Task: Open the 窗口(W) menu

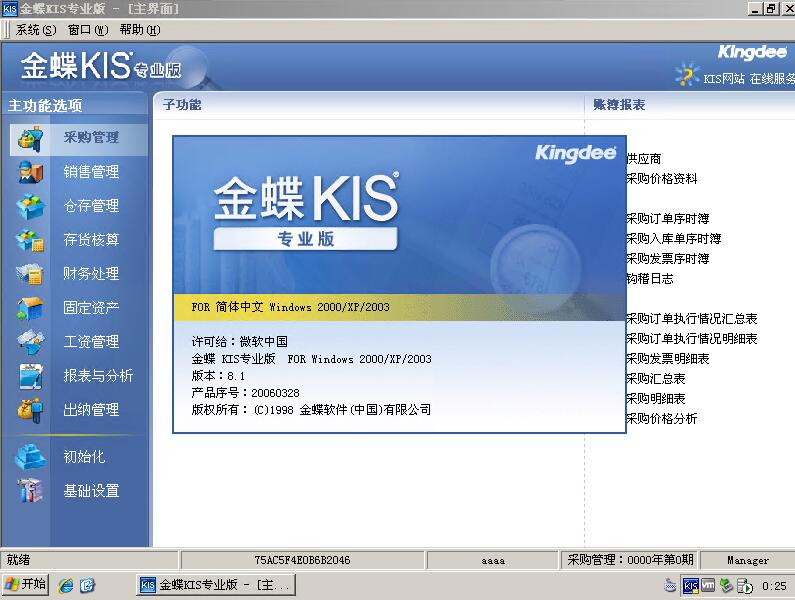Action: tap(88, 30)
